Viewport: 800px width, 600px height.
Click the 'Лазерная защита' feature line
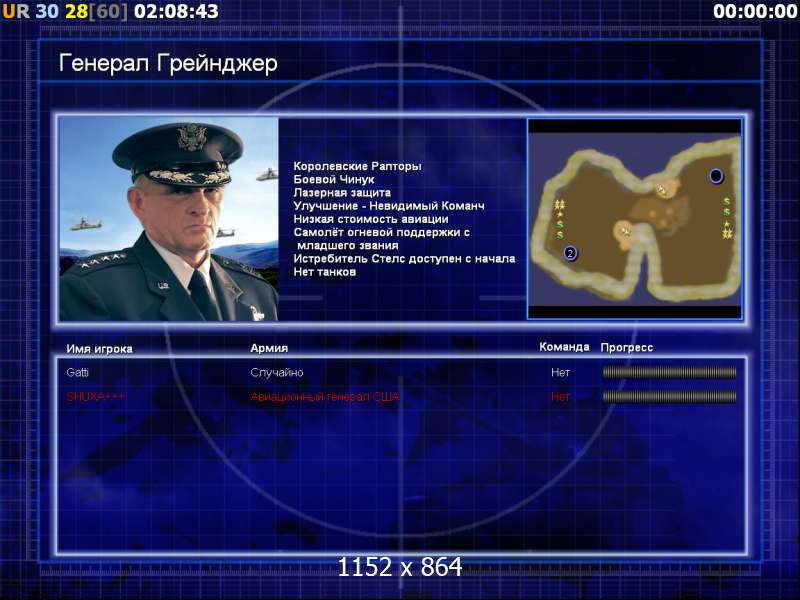pos(342,193)
